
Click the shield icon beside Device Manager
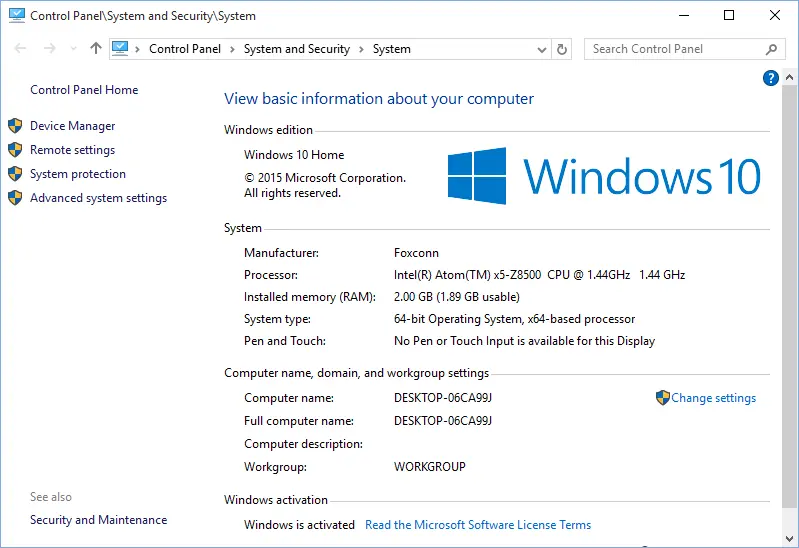pos(15,126)
